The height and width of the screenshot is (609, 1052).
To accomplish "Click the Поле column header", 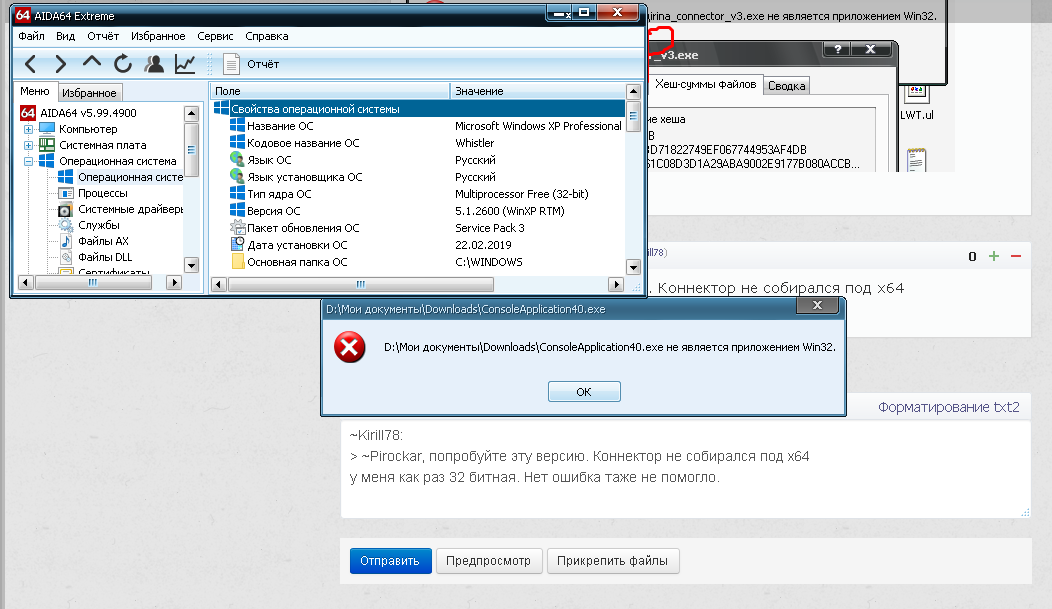I will point(329,91).
